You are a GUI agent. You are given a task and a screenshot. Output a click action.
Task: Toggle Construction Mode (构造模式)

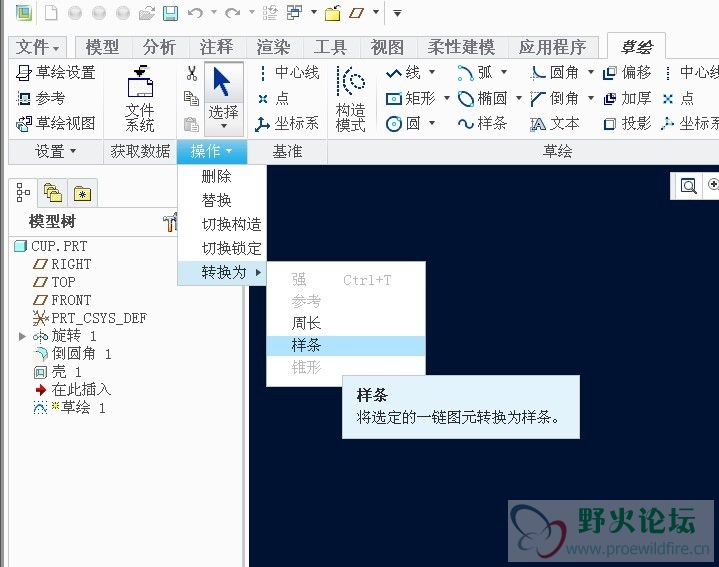click(x=351, y=99)
